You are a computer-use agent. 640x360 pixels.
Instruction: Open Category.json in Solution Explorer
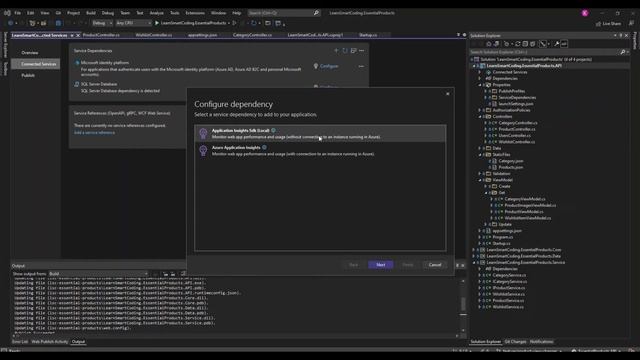(x=511, y=161)
